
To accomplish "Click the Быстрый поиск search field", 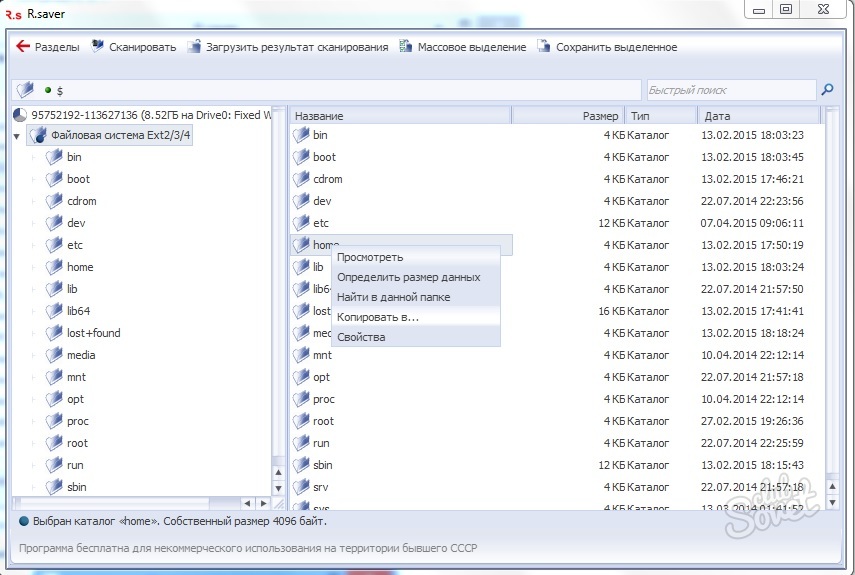I will [729, 90].
